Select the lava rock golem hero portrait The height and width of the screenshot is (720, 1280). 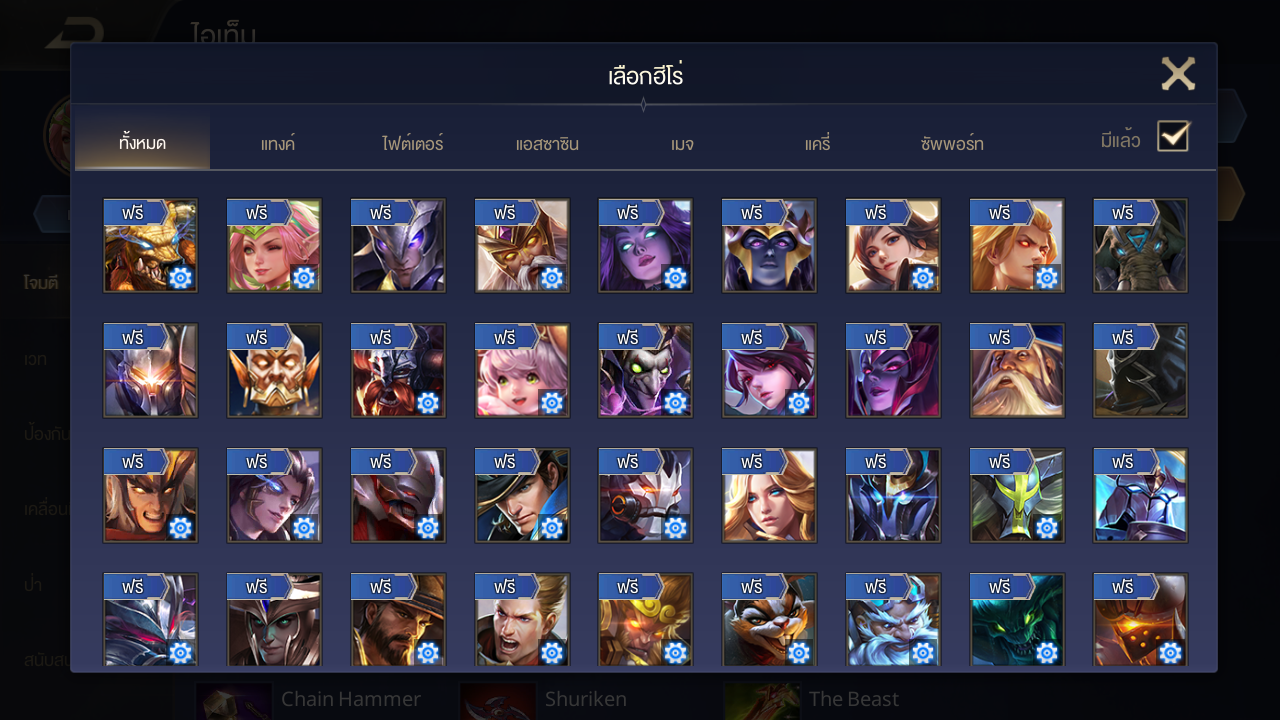click(x=1140, y=619)
